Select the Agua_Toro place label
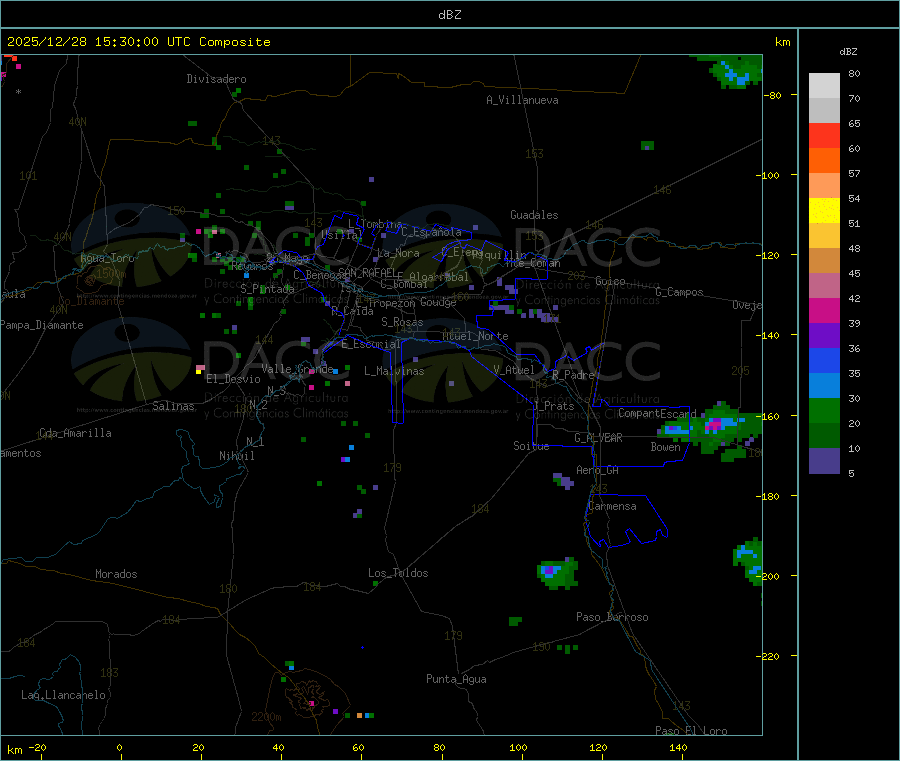This screenshot has height=761, width=900. [x=107, y=258]
